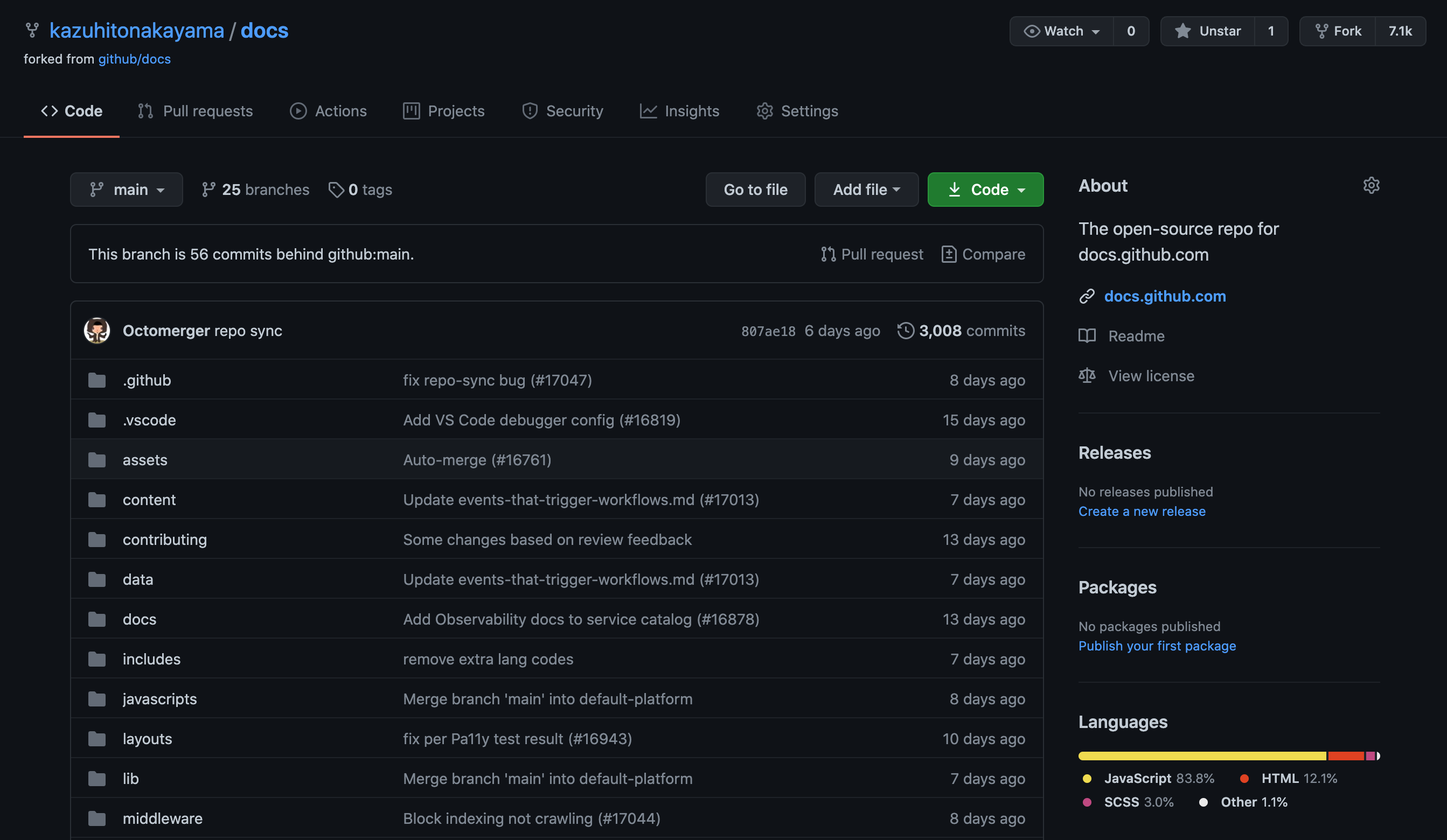Click the Pull request icon in branch banner
Screen dimensions: 1447x840
828,254
